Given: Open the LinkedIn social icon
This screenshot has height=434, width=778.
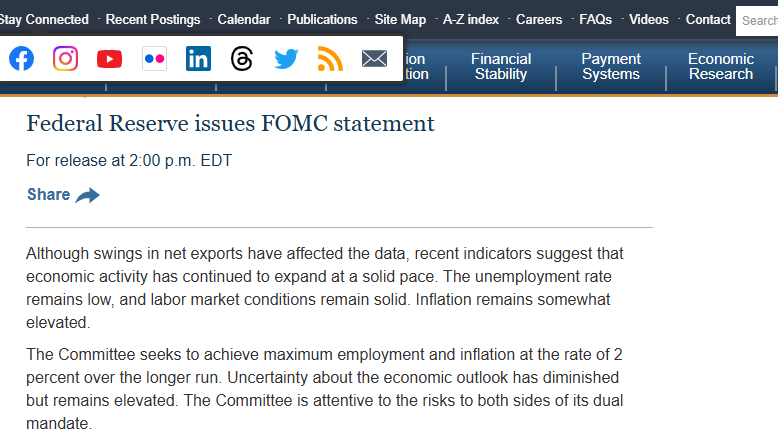Looking at the screenshot, I should [198, 59].
